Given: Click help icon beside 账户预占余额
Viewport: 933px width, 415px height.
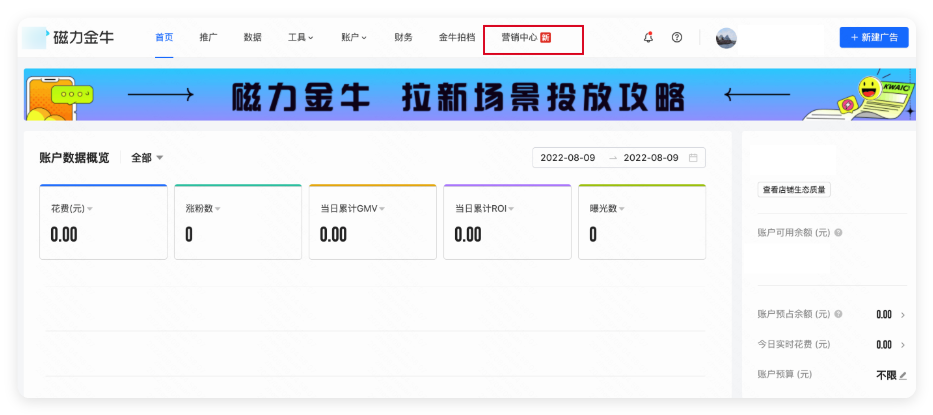Looking at the screenshot, I should click(838, 314).
